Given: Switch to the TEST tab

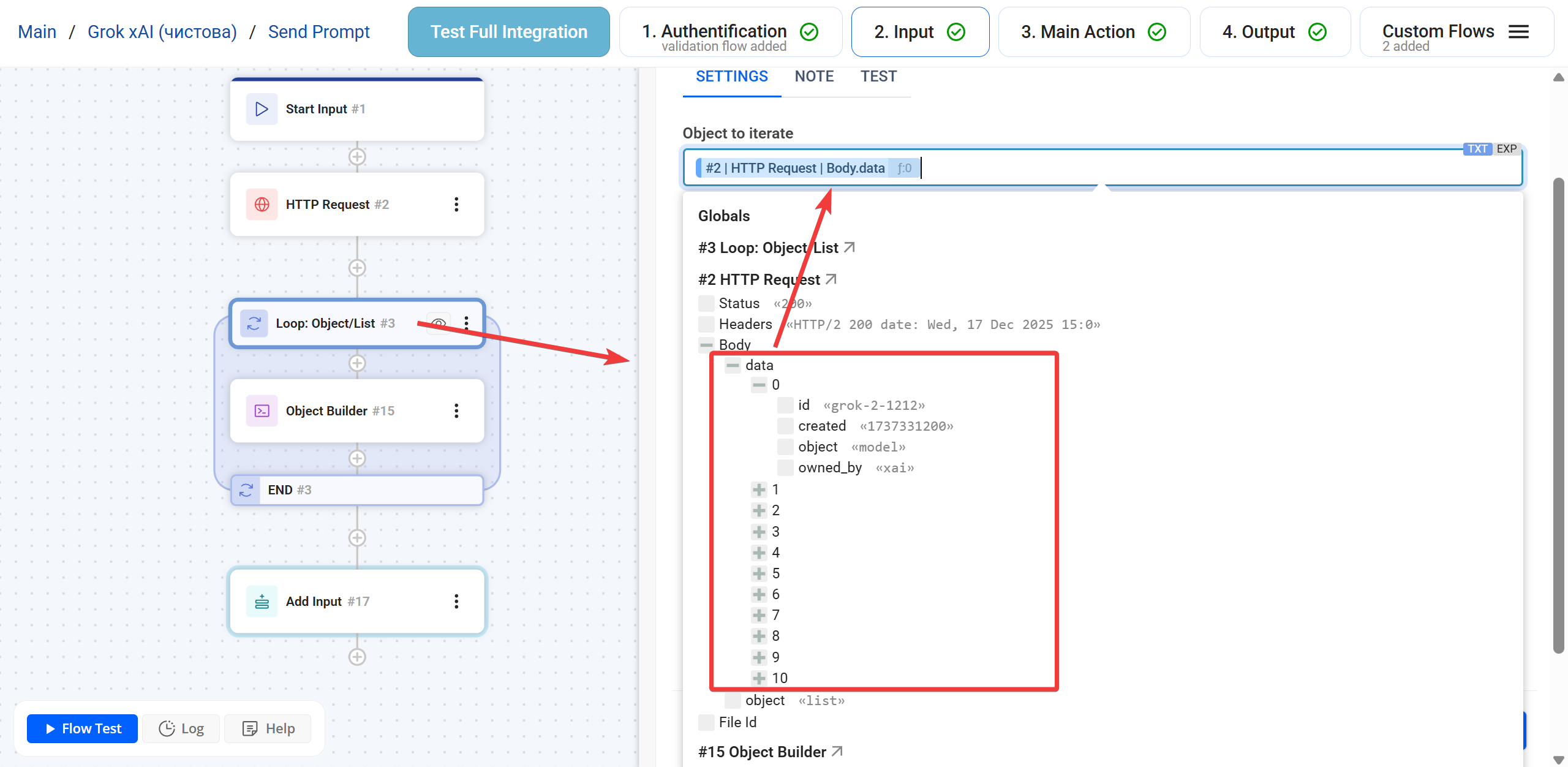Looking at the screenshot, I should point(879,76).
